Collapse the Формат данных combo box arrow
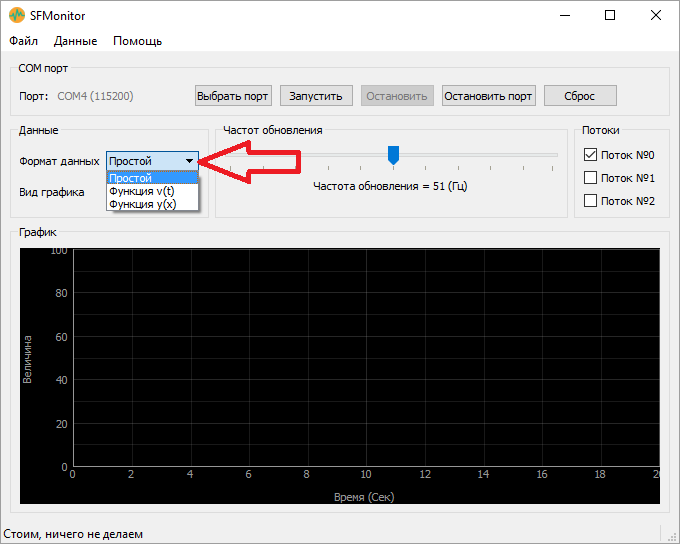This screenshot has height=544, width=680. click(x=190, y=161)
